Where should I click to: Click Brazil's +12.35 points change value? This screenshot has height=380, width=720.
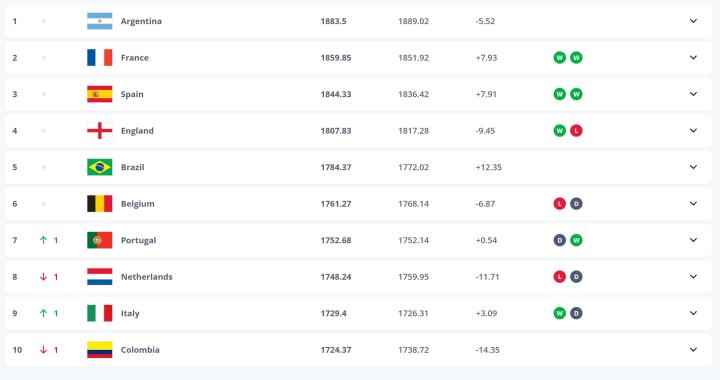pyautogui.click(x=489, y=167)
